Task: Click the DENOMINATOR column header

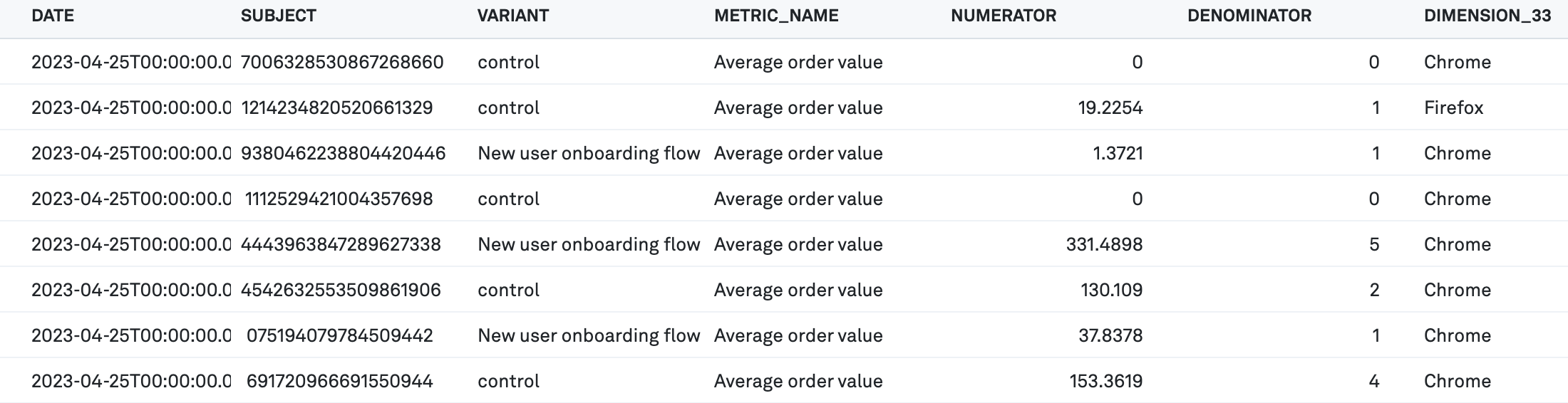Action: (x=1249, y=16)
